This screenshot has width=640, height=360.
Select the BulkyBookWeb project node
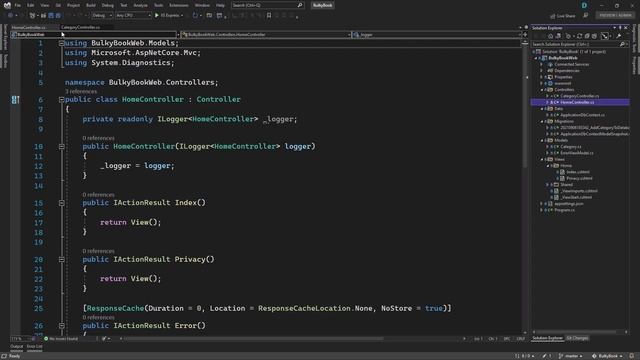click(x=563, y=58)
